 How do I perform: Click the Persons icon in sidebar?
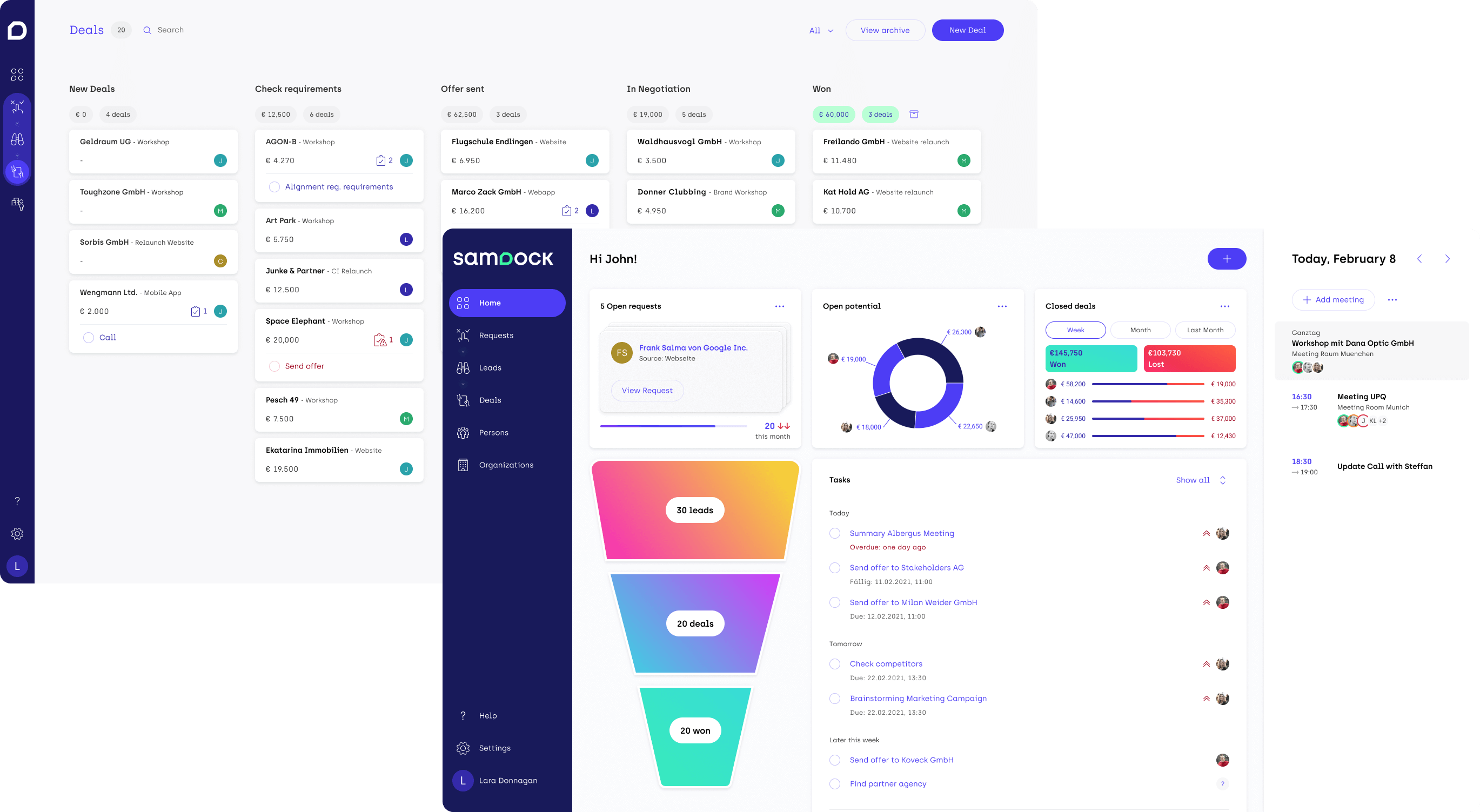pos(463,432)
